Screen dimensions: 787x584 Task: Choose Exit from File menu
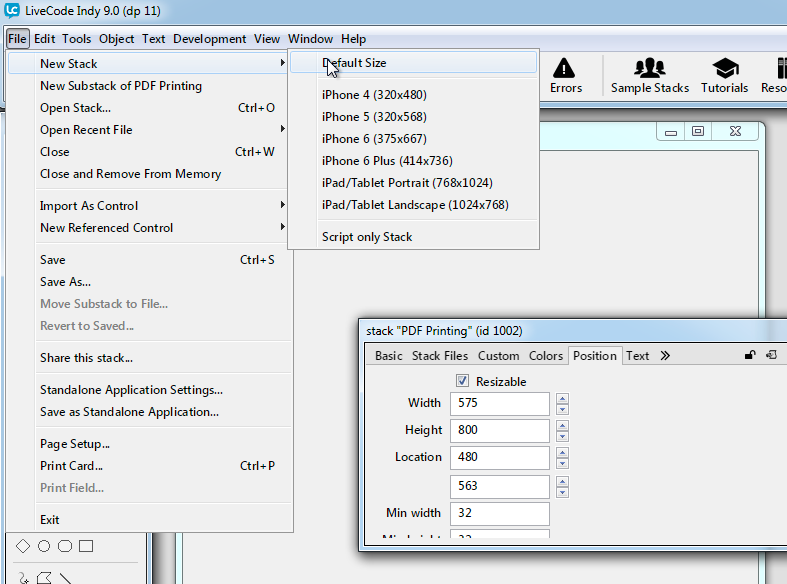149,520
